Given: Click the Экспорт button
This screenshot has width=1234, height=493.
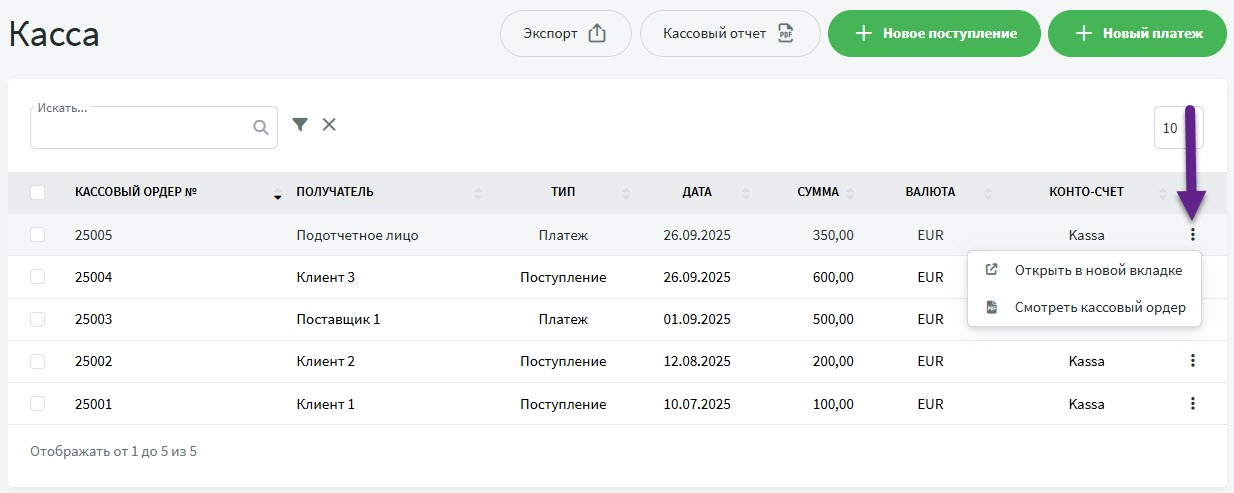Looking at the screenshot, I should (x=565, y=34).
